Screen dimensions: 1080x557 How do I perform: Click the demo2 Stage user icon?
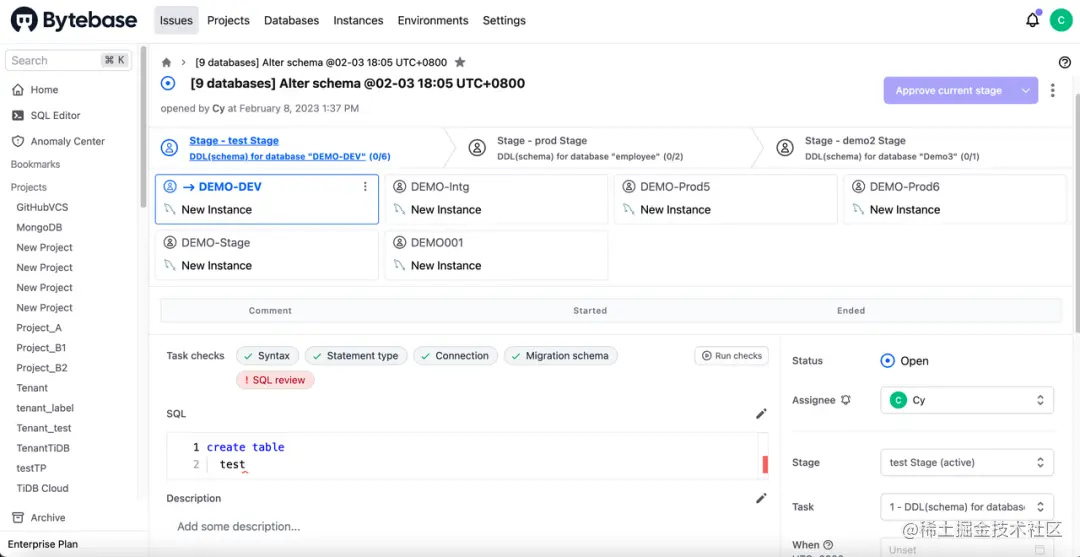[x=785, y=147]
